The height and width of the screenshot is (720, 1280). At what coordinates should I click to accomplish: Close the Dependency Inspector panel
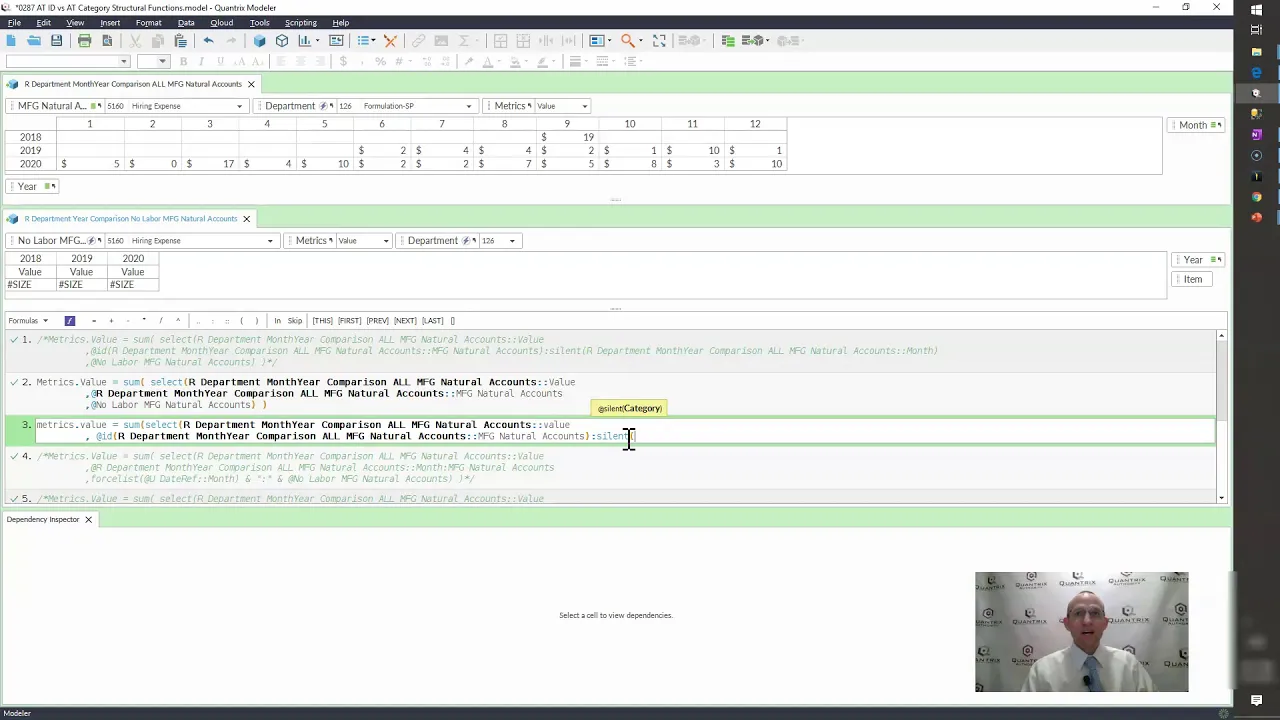tap(88, 520)
